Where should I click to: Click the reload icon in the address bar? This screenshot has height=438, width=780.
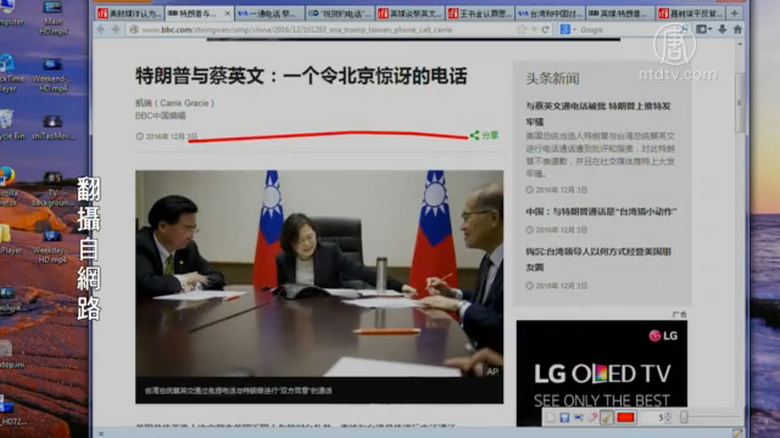pyautogui.click(x=545, y=30)
